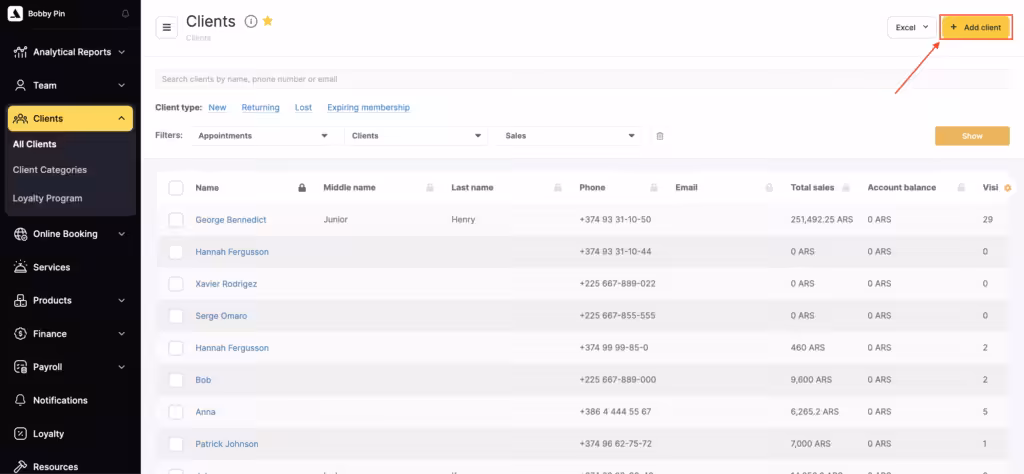Click the info icon next to Clients heading
This screenshot has width=1024, height=474.
click(251, 22)
